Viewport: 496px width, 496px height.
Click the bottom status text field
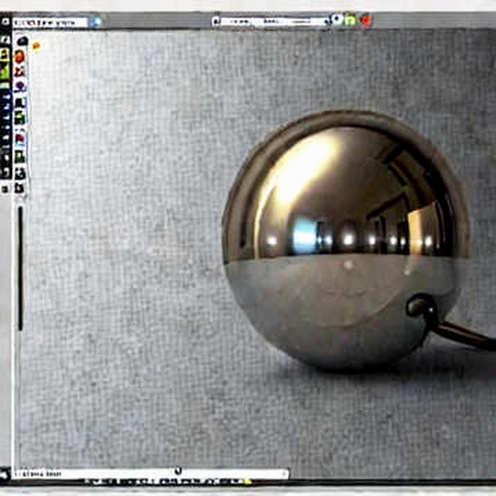coord(151,473)
